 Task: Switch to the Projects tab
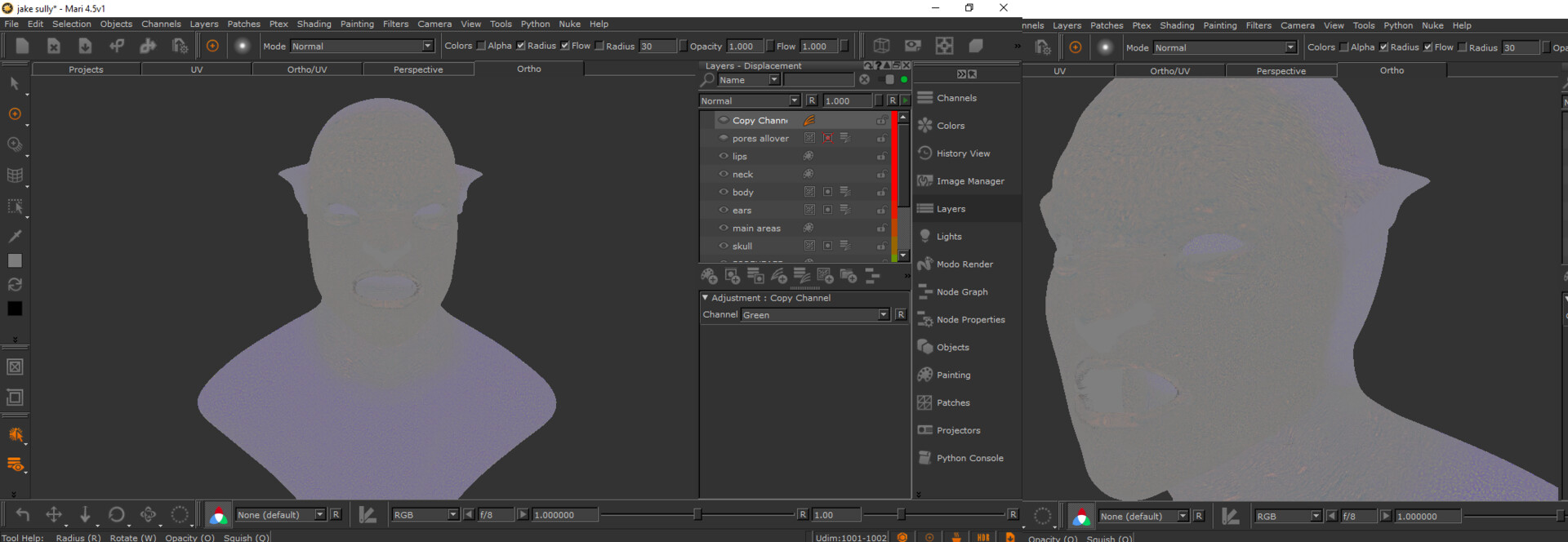click(x=86, y=69)
